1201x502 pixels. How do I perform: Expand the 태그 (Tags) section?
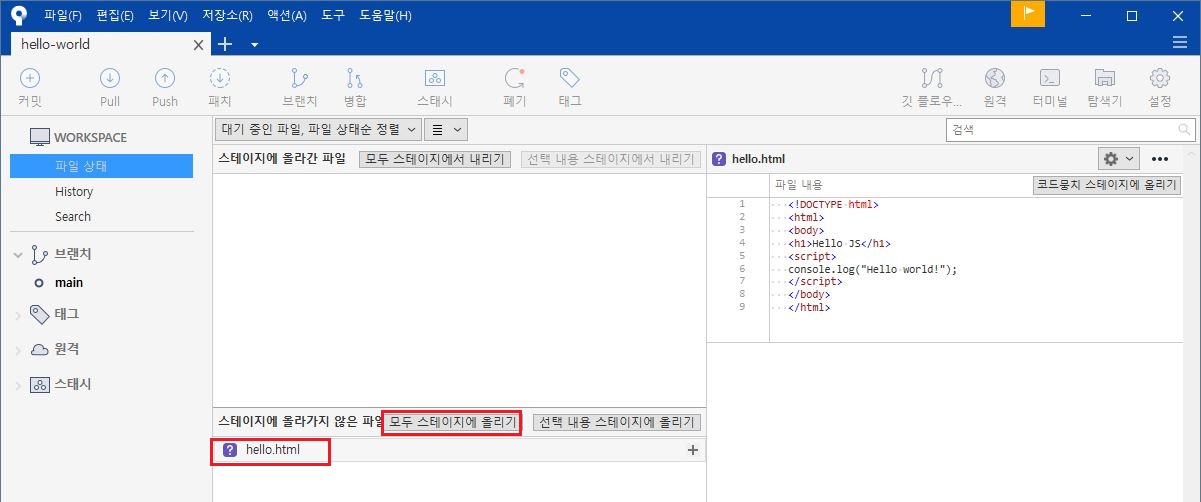pyautogui.click(x=18, y=316)
